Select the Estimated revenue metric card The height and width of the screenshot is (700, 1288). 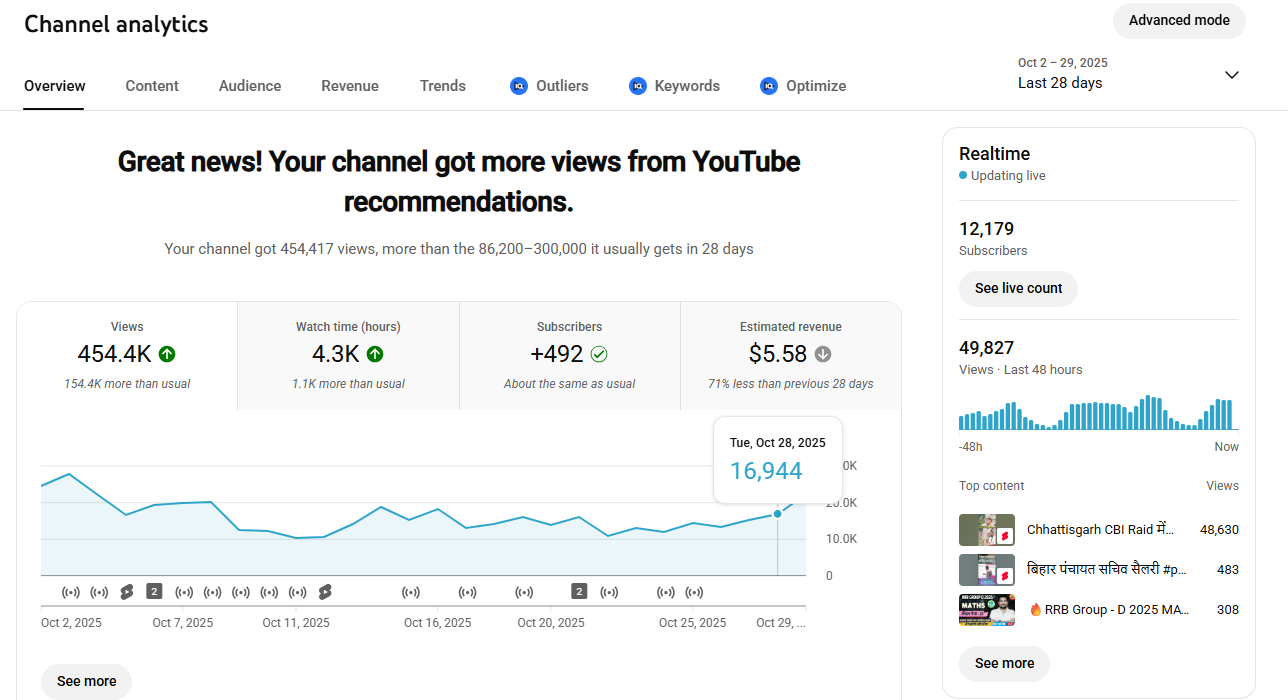click(791, 356)
